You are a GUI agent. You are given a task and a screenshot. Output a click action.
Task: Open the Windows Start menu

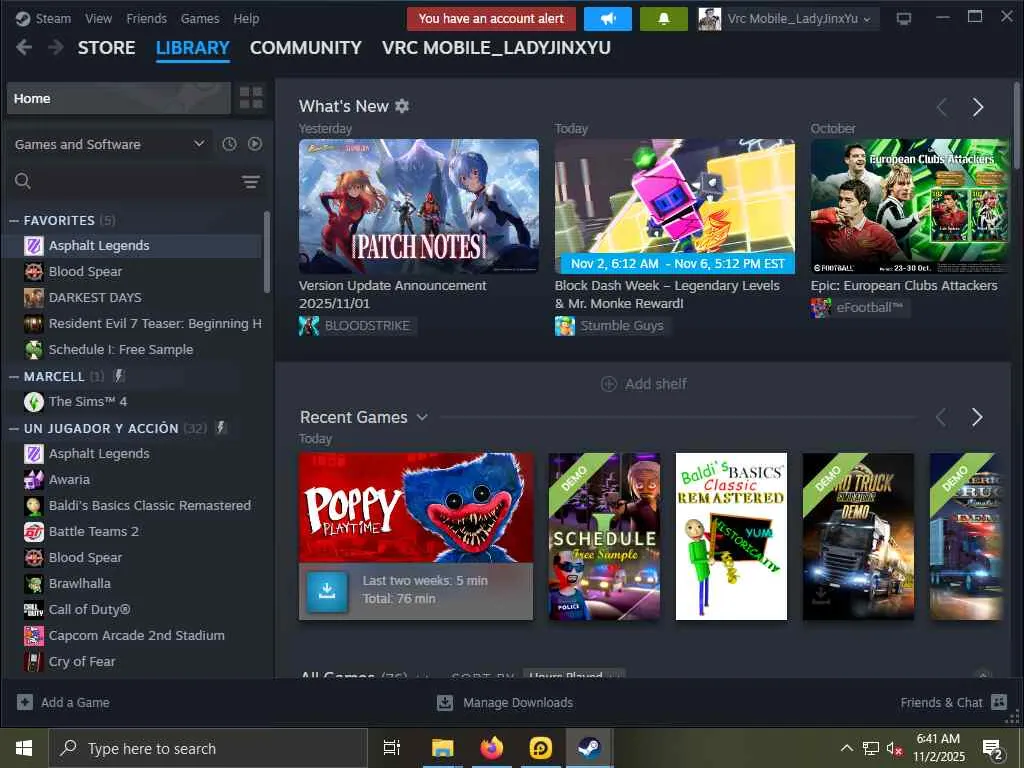(24, 748)
